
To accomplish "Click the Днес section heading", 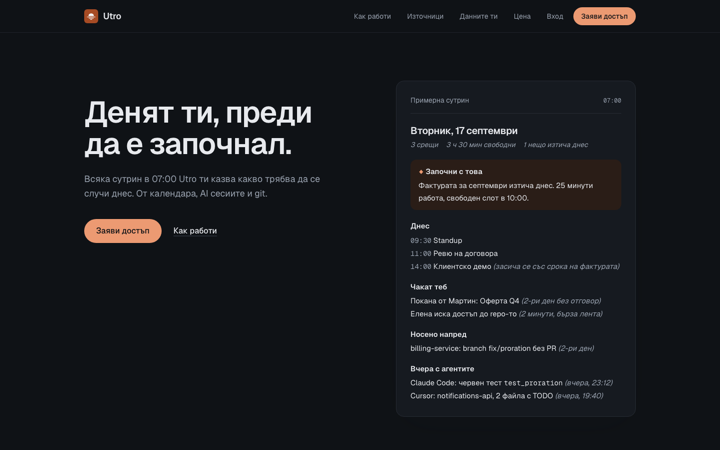I will tap(420, 226).
